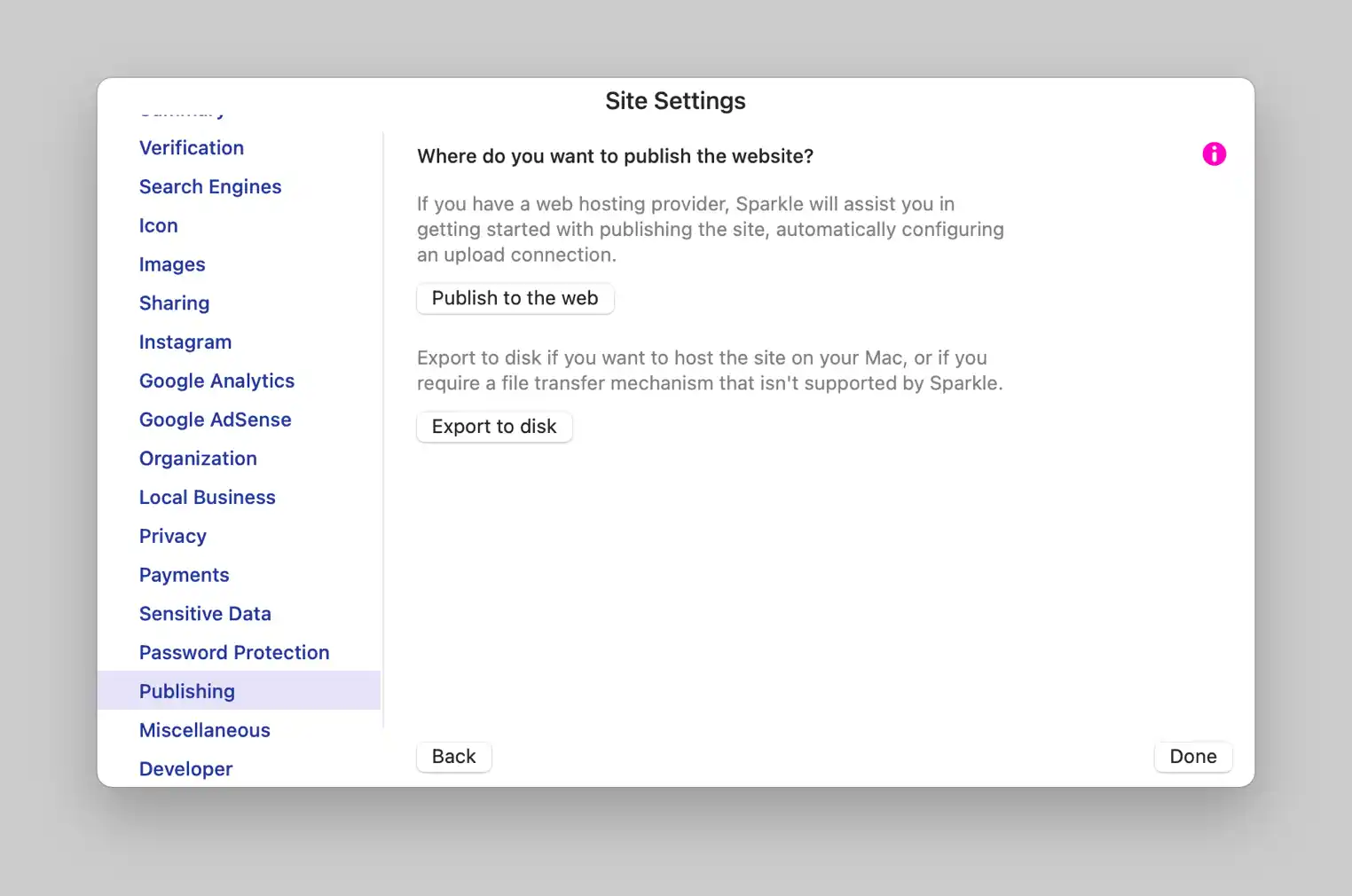Click the Export to disk button
The width and height of the screenshot is (1352, 896).
pos(494,427)
